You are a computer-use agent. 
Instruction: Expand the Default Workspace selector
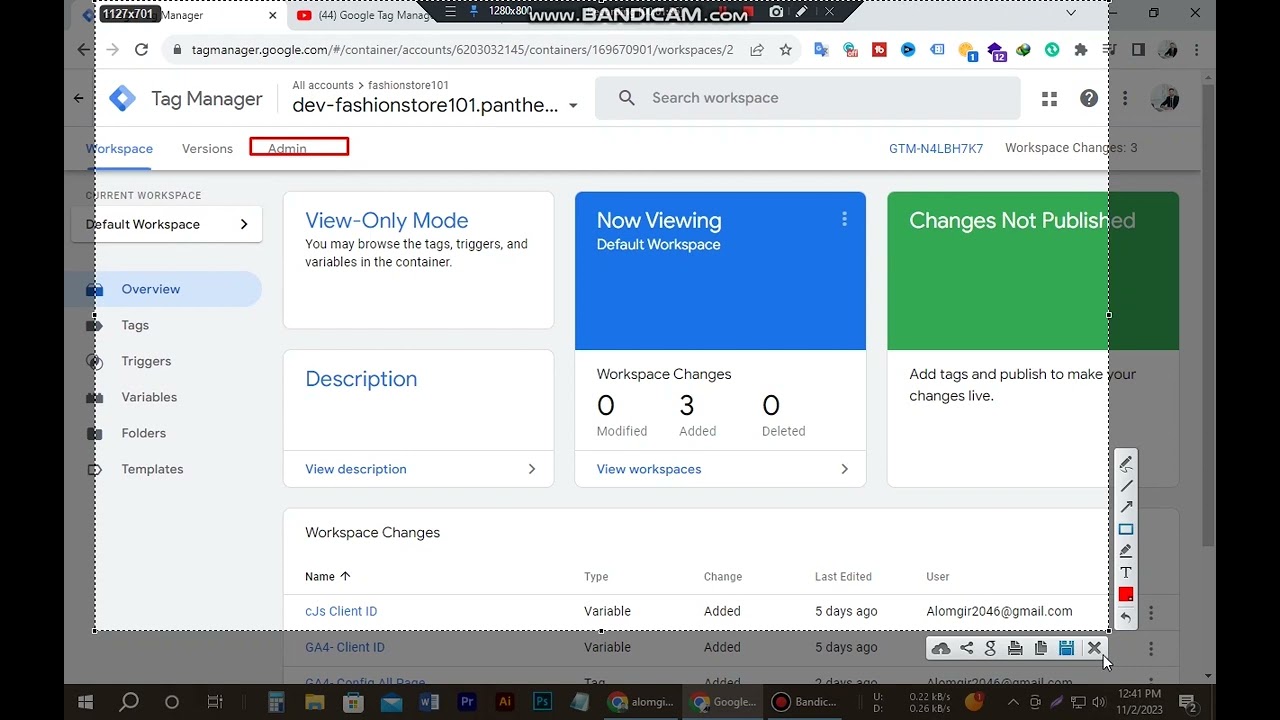(167, 224)
